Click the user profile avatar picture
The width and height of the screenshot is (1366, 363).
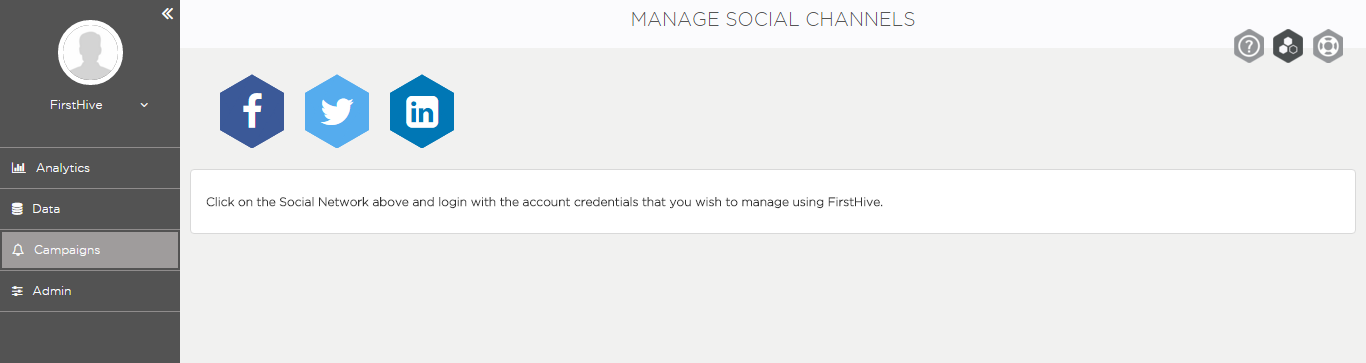pyautogui.click(x=90, y=53)
